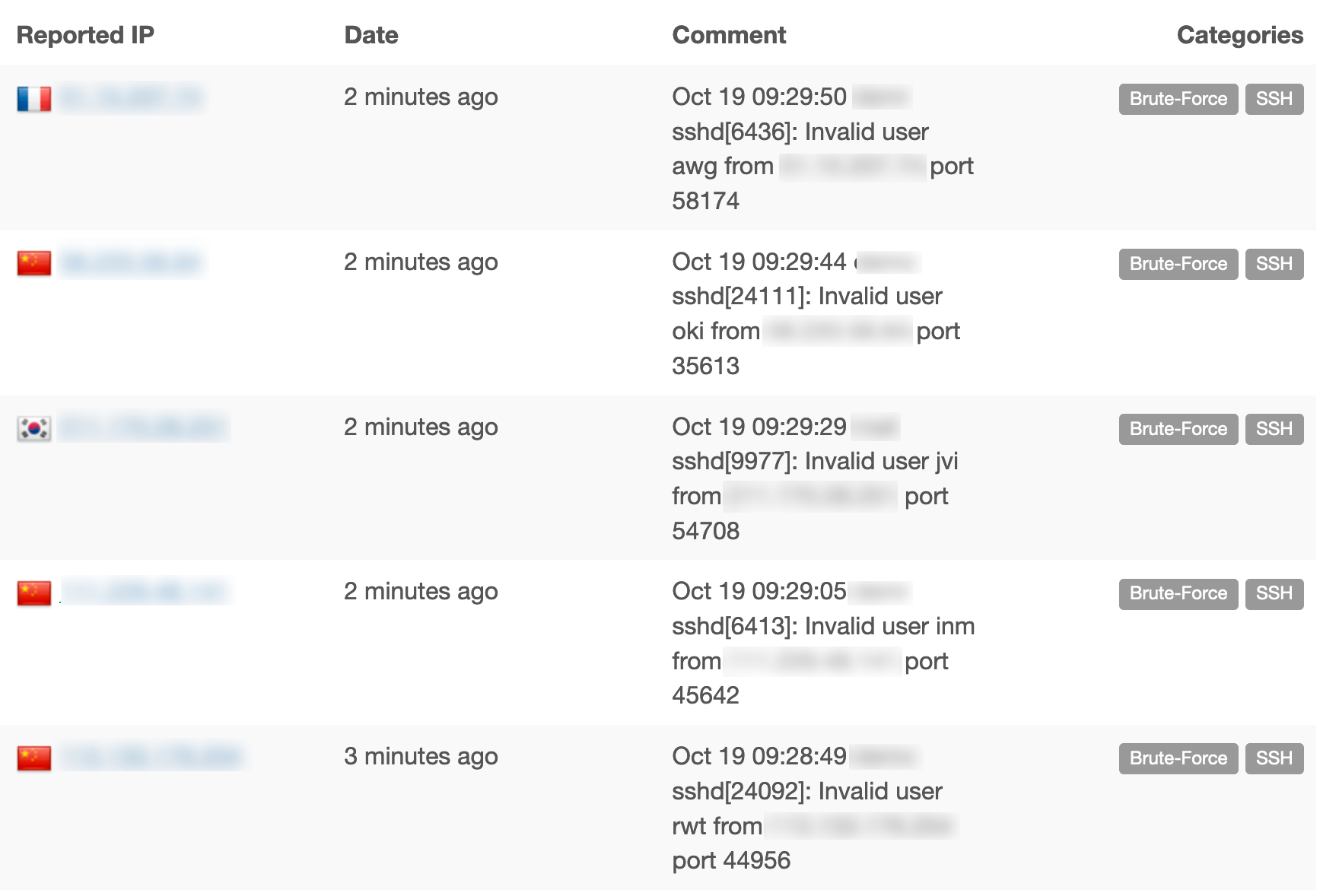Select the SSH tag in the bottom row
The height and width of the screenshot is (896, 1339).
tap(1274, 758)
